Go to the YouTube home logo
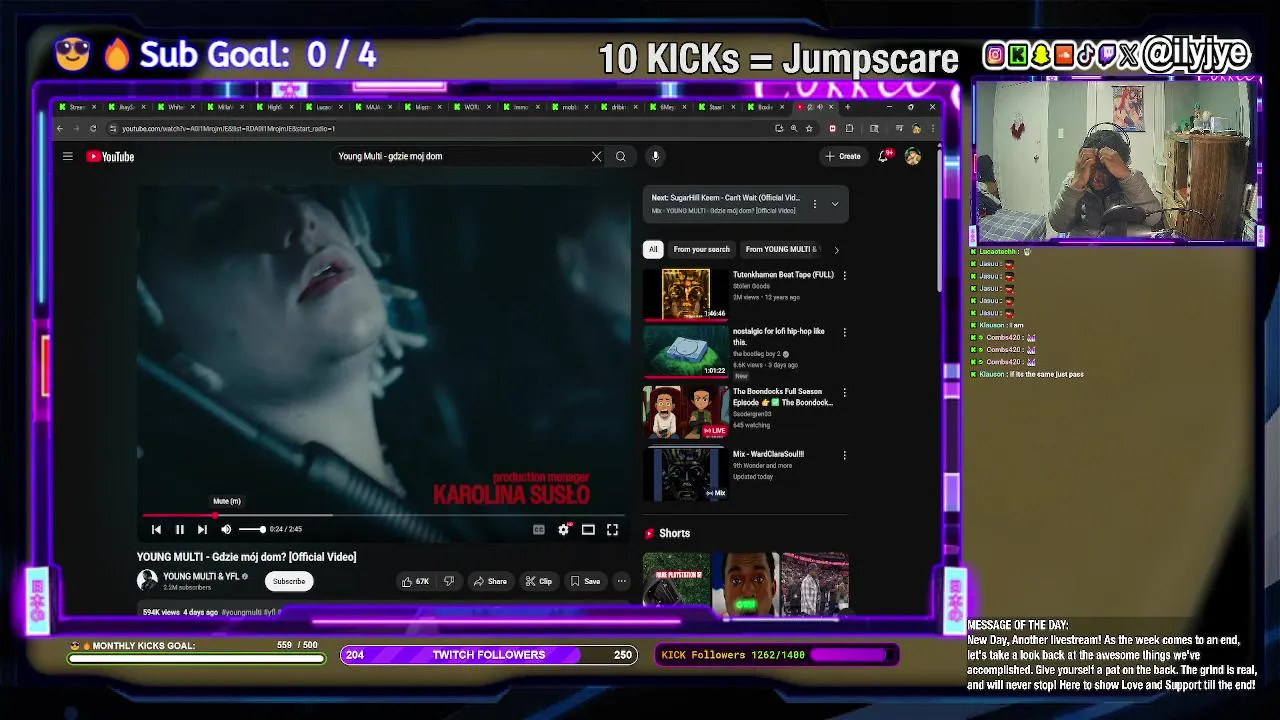Viewport: 1280px width, 720px height. click(110, 156)
